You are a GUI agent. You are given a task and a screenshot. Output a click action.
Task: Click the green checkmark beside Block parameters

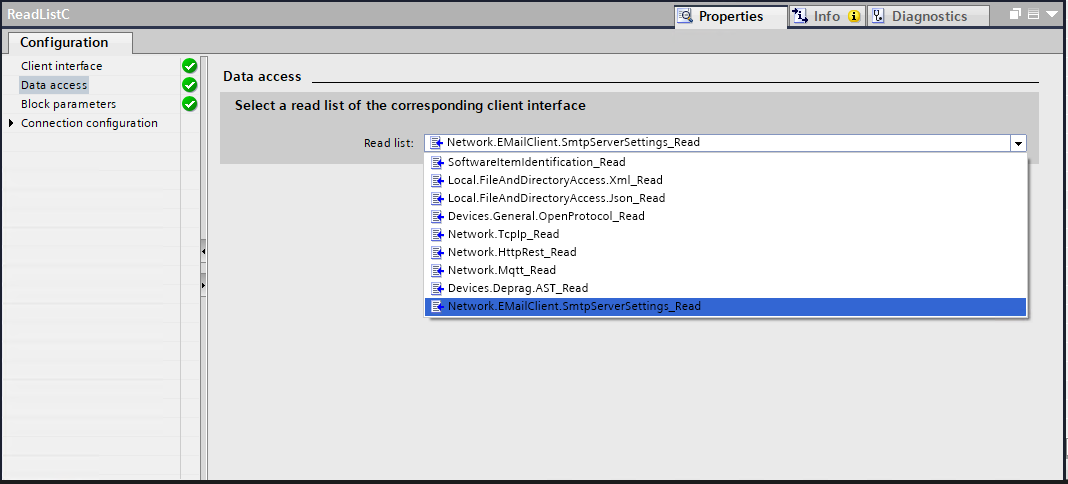coord(189,104)
